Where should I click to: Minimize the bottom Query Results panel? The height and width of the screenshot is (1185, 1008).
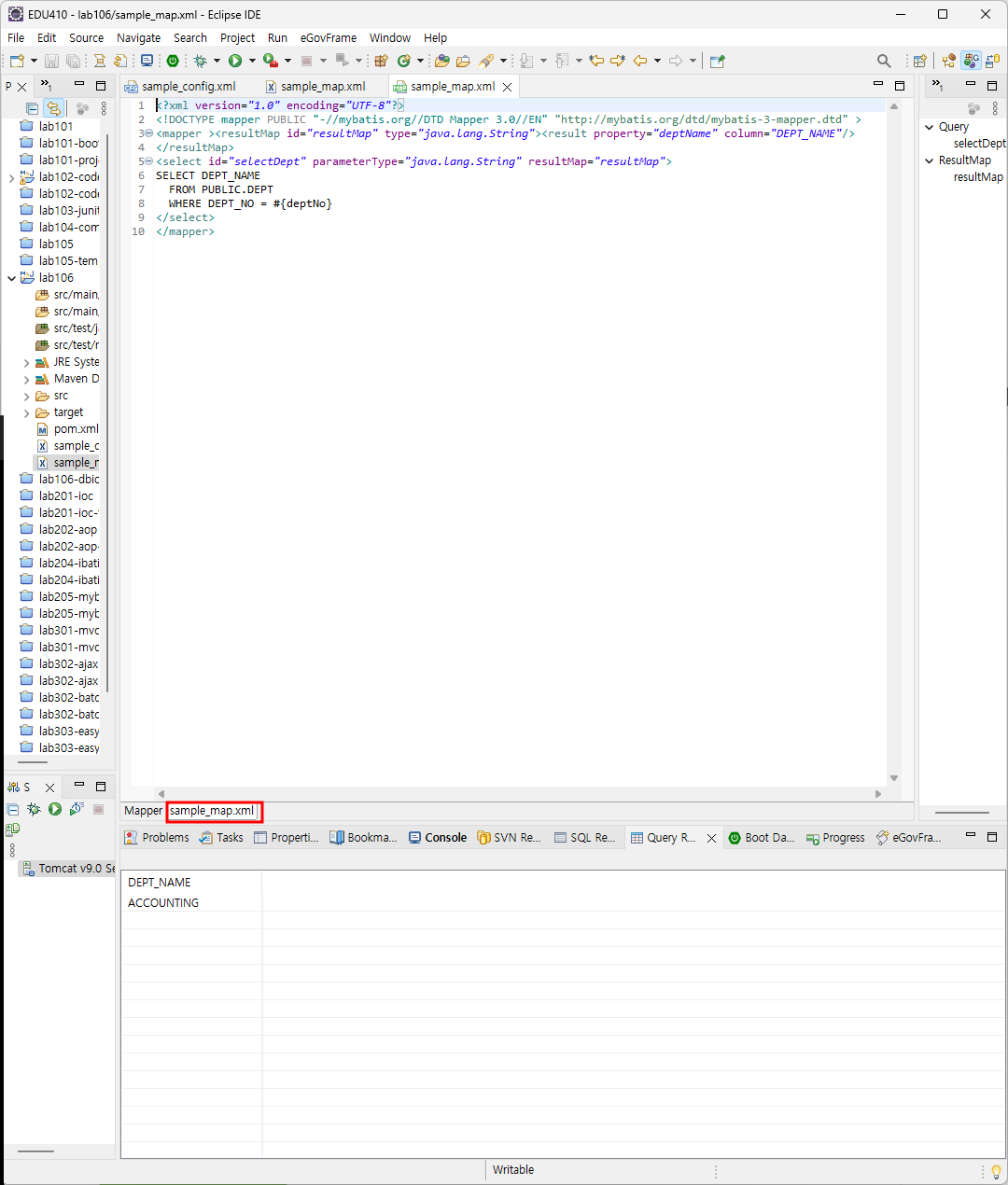pyautogui.click(x=971, y=836)
